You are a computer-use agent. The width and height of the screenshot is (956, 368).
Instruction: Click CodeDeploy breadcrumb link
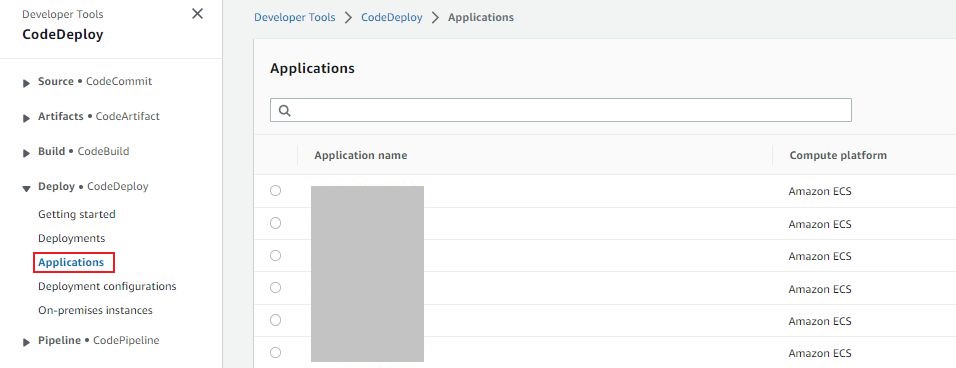point(391,18)
